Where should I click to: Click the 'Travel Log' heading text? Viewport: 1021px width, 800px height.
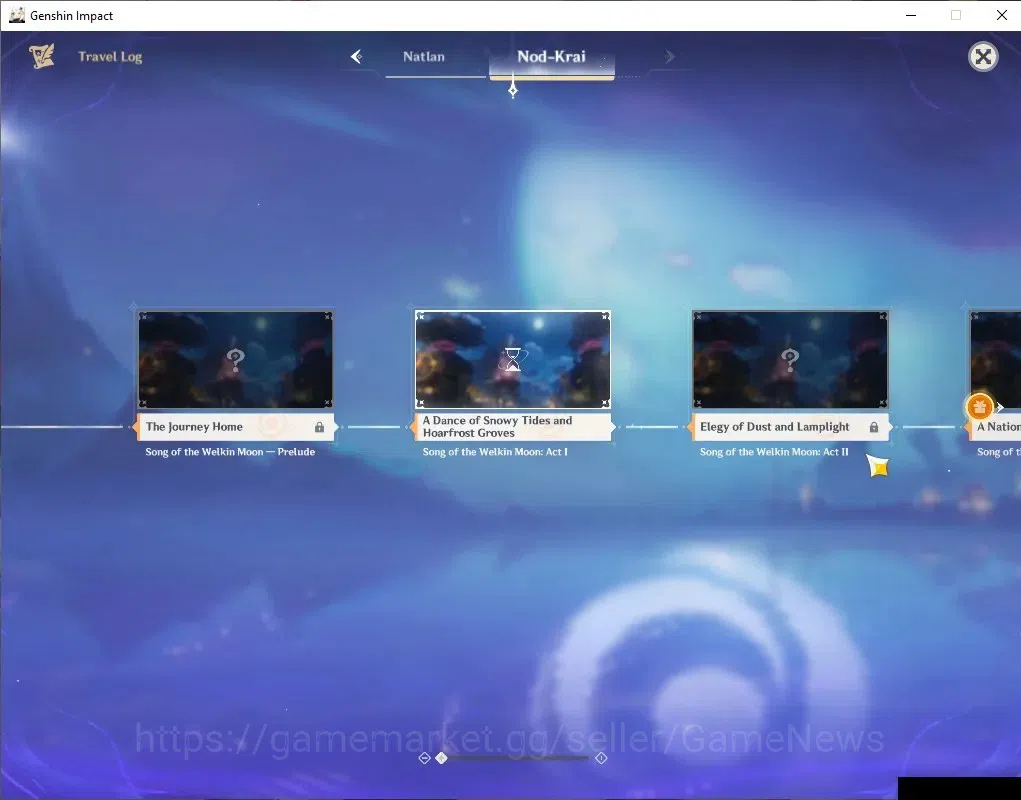(110, 57)
